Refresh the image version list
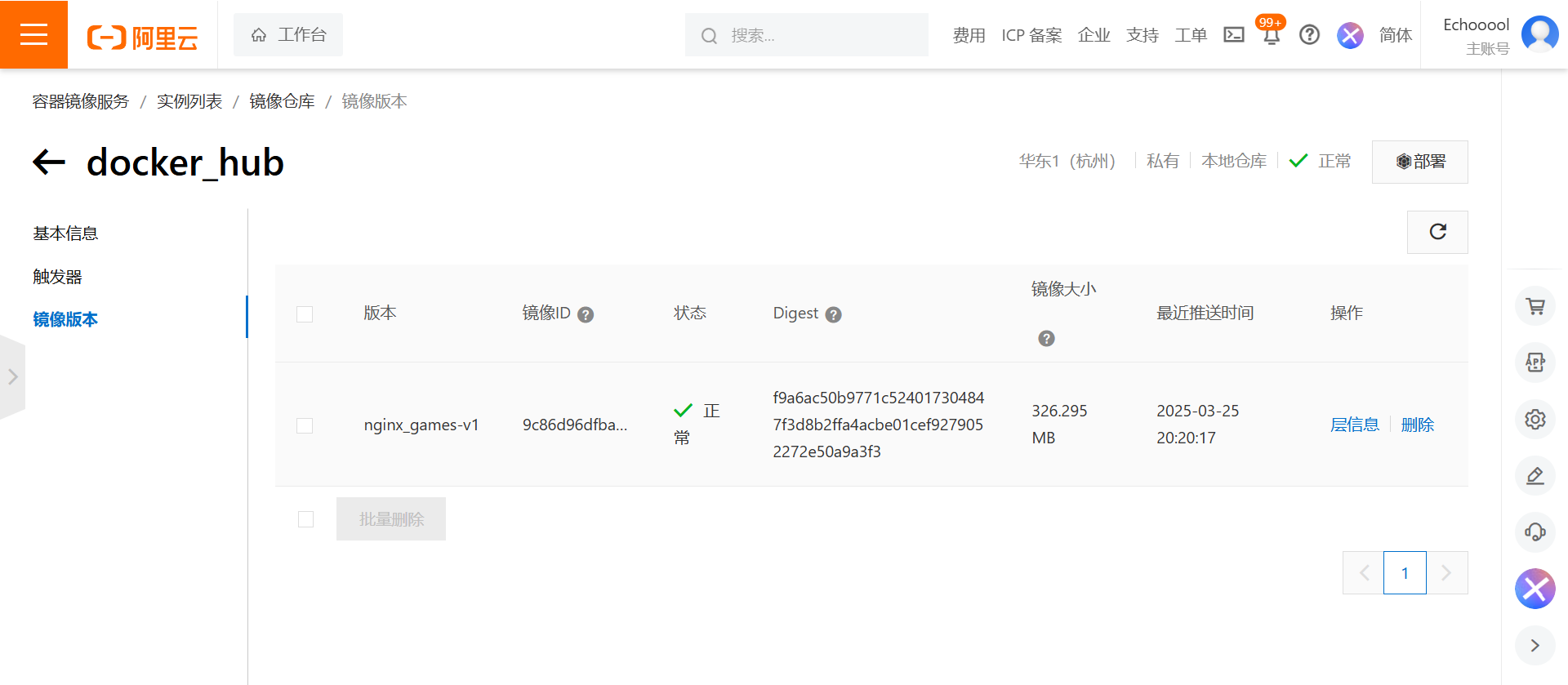1568x685 pixels. click(x=1437, y=232)
